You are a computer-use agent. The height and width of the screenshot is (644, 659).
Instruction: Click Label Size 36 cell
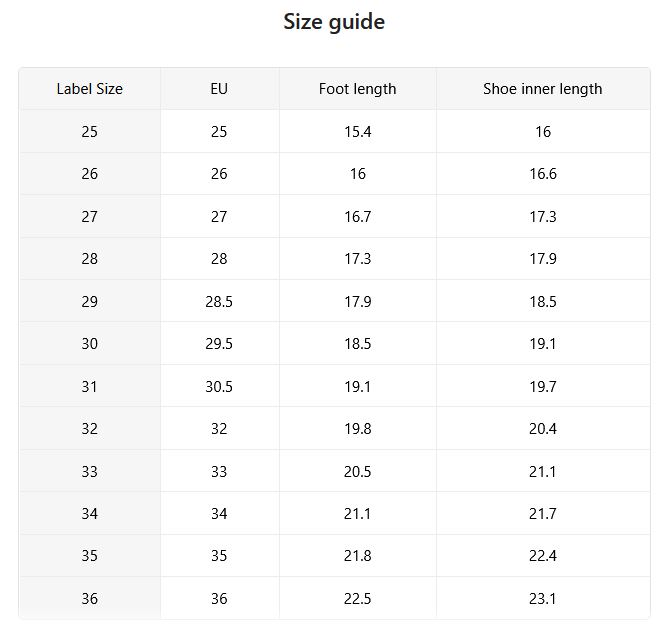(90, 598)
